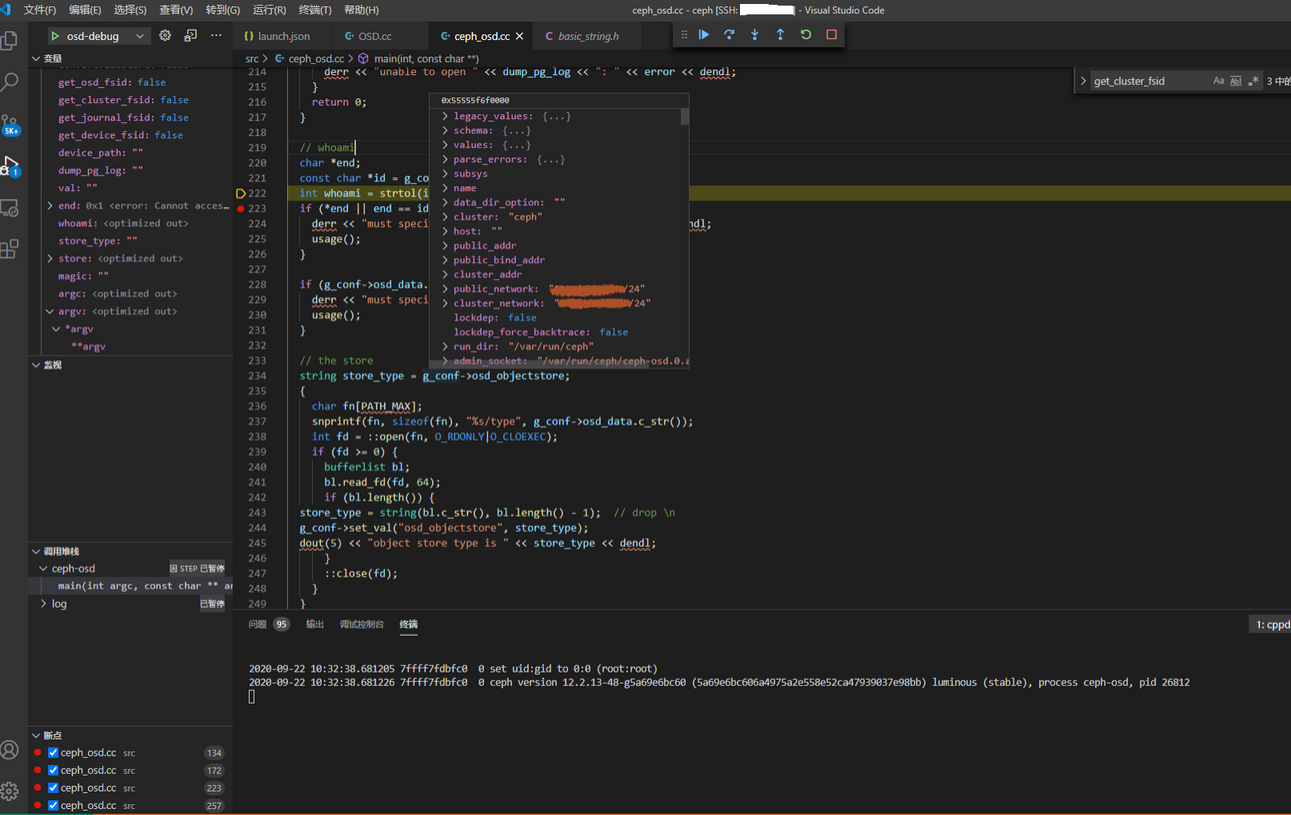Stop the debugger with the red square
This screenshot has height=815, width=1291.
pos(831,35)
